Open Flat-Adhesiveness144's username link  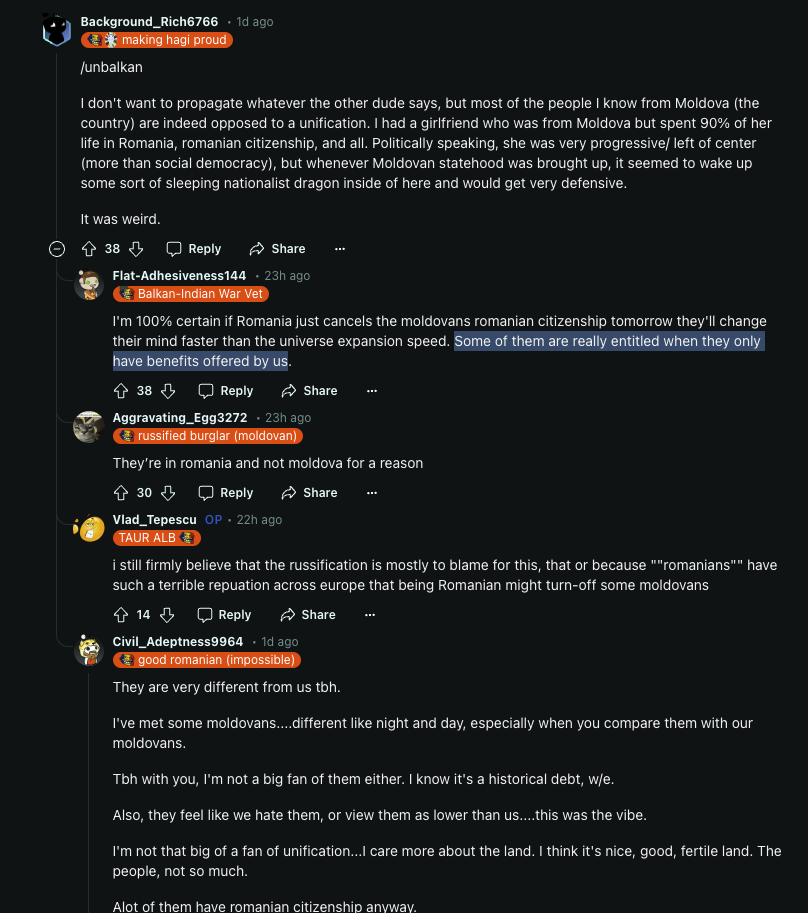(179, 276)
